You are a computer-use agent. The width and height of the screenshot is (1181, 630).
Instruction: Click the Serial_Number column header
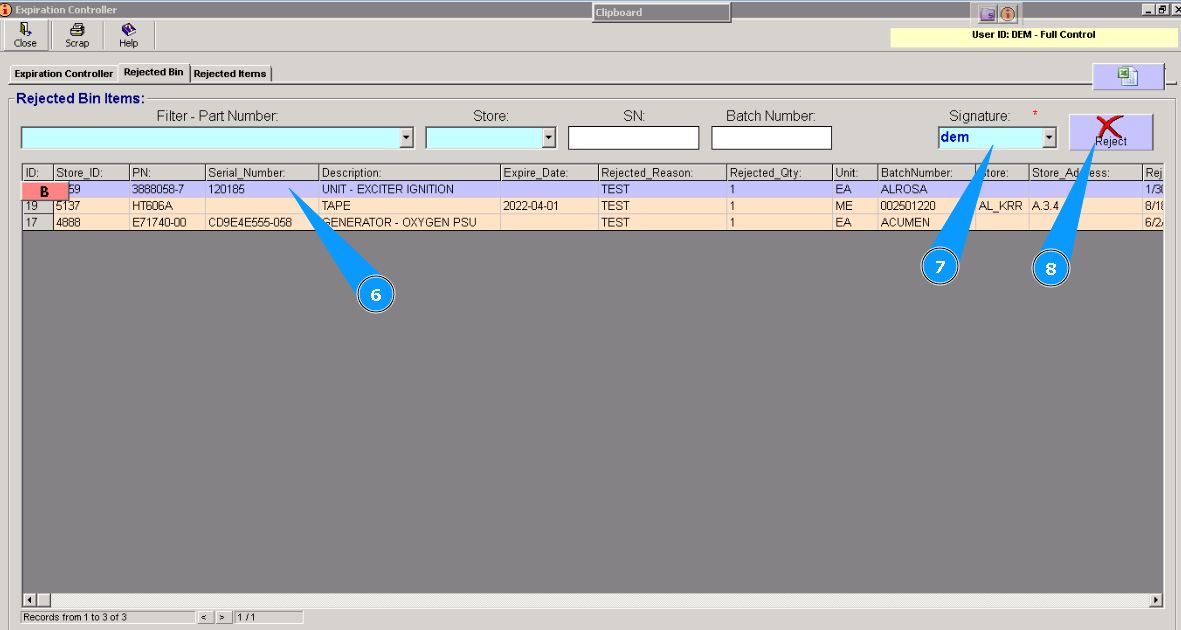pos(262,173)
